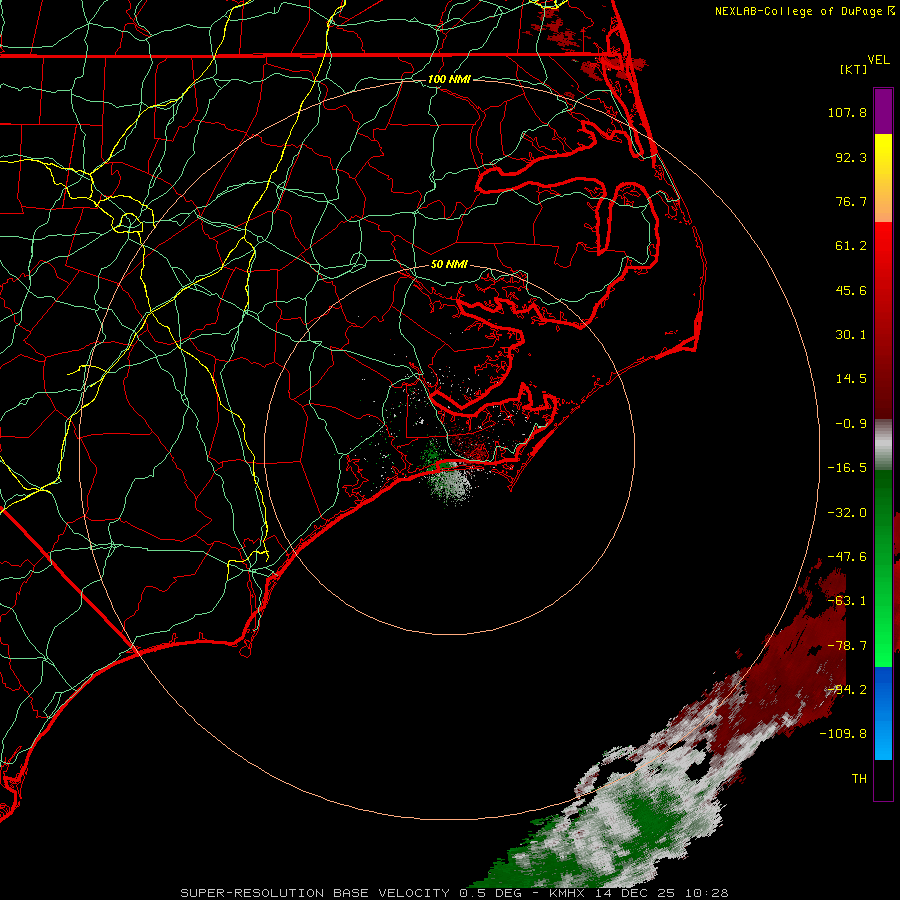Click the 61.2 legend value
Viewport: 900px width, 900px height.
coord(851,246)
